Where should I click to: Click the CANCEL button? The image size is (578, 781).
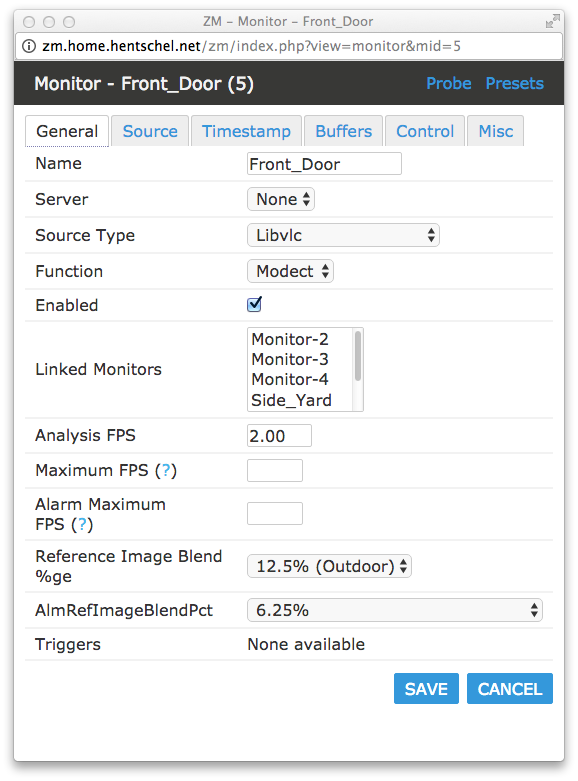510,689
